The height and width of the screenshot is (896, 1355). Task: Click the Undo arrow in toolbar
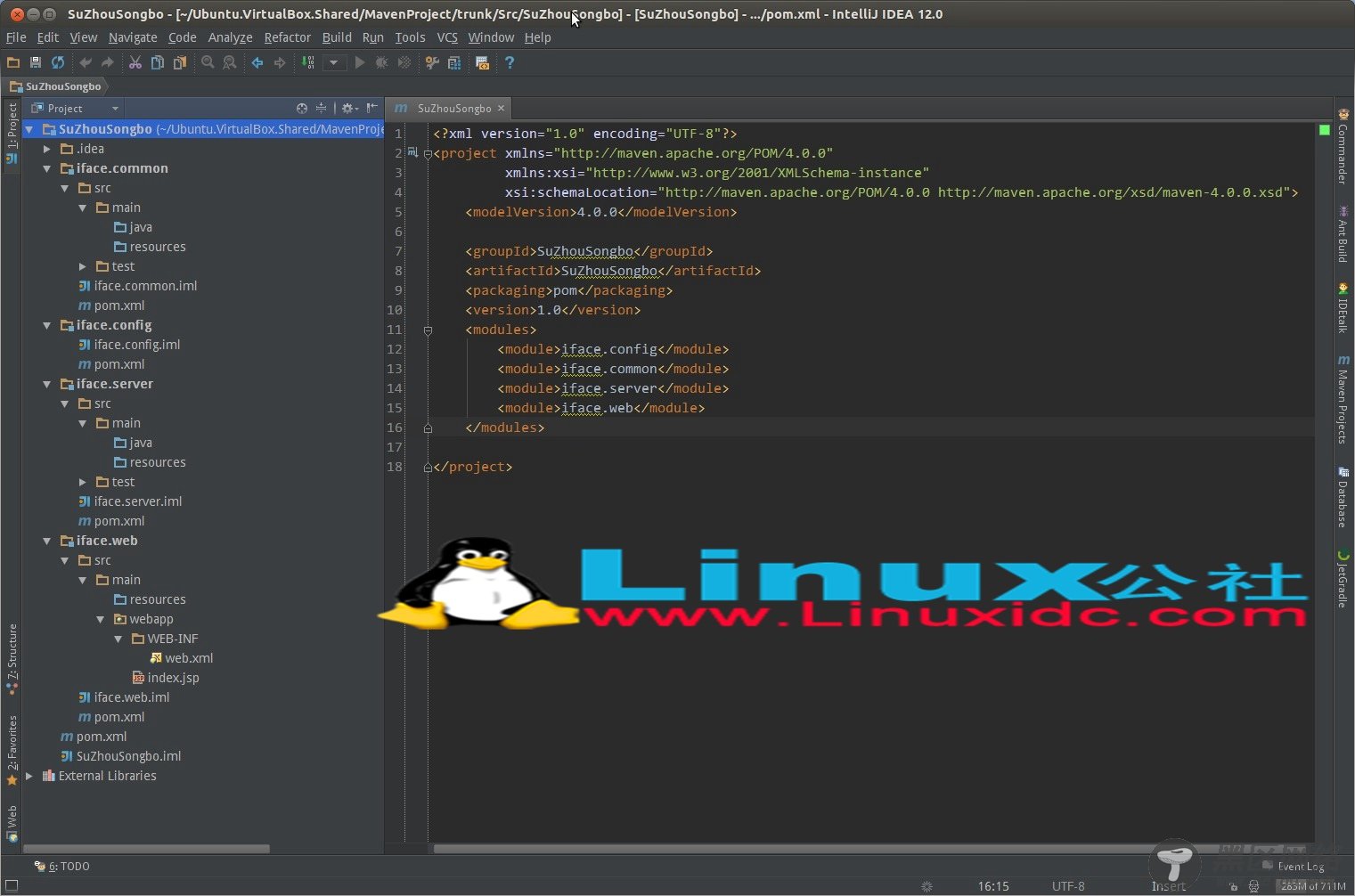(x=86, y=62)
